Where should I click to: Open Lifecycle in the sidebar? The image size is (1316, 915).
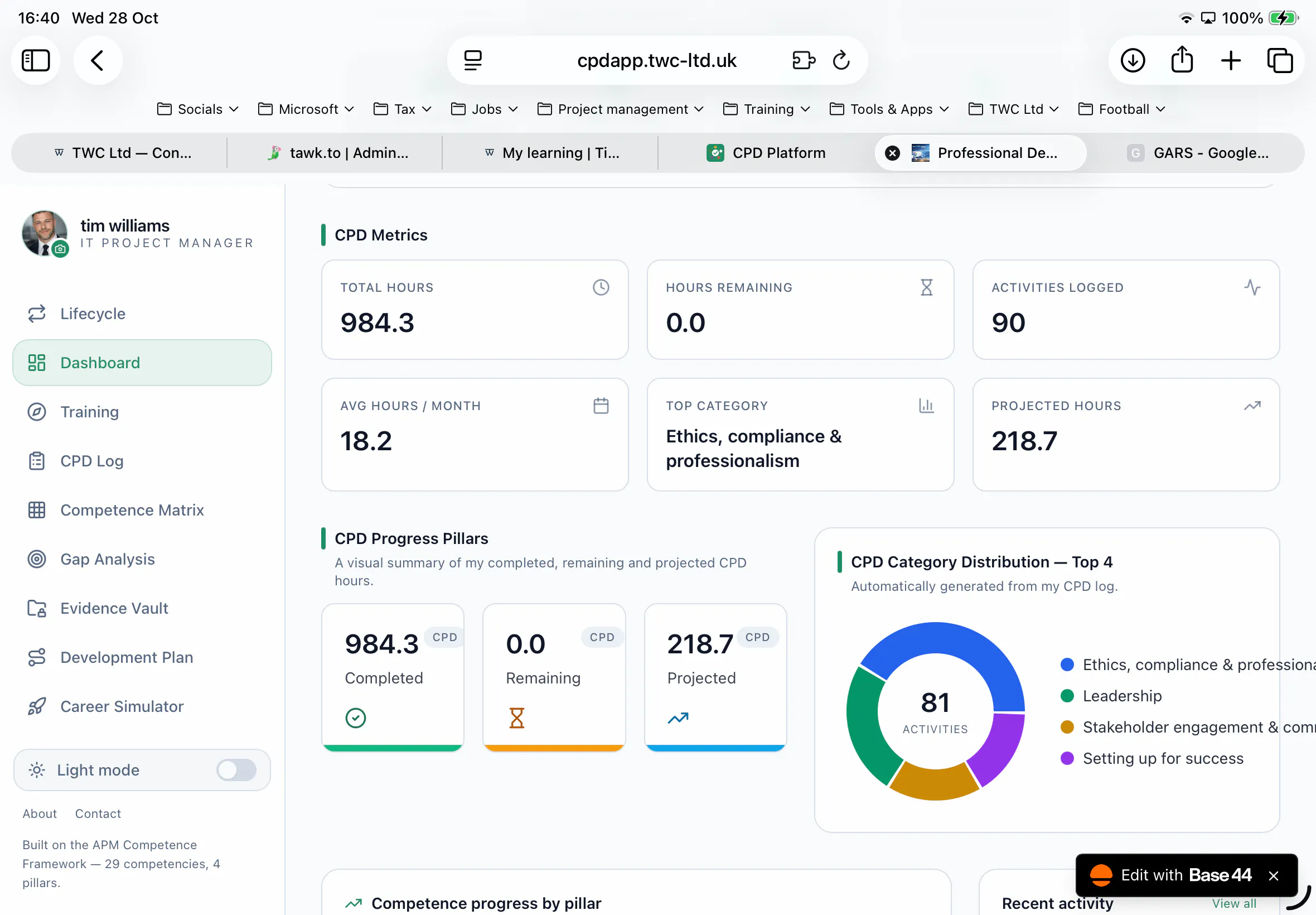point(142,314)
